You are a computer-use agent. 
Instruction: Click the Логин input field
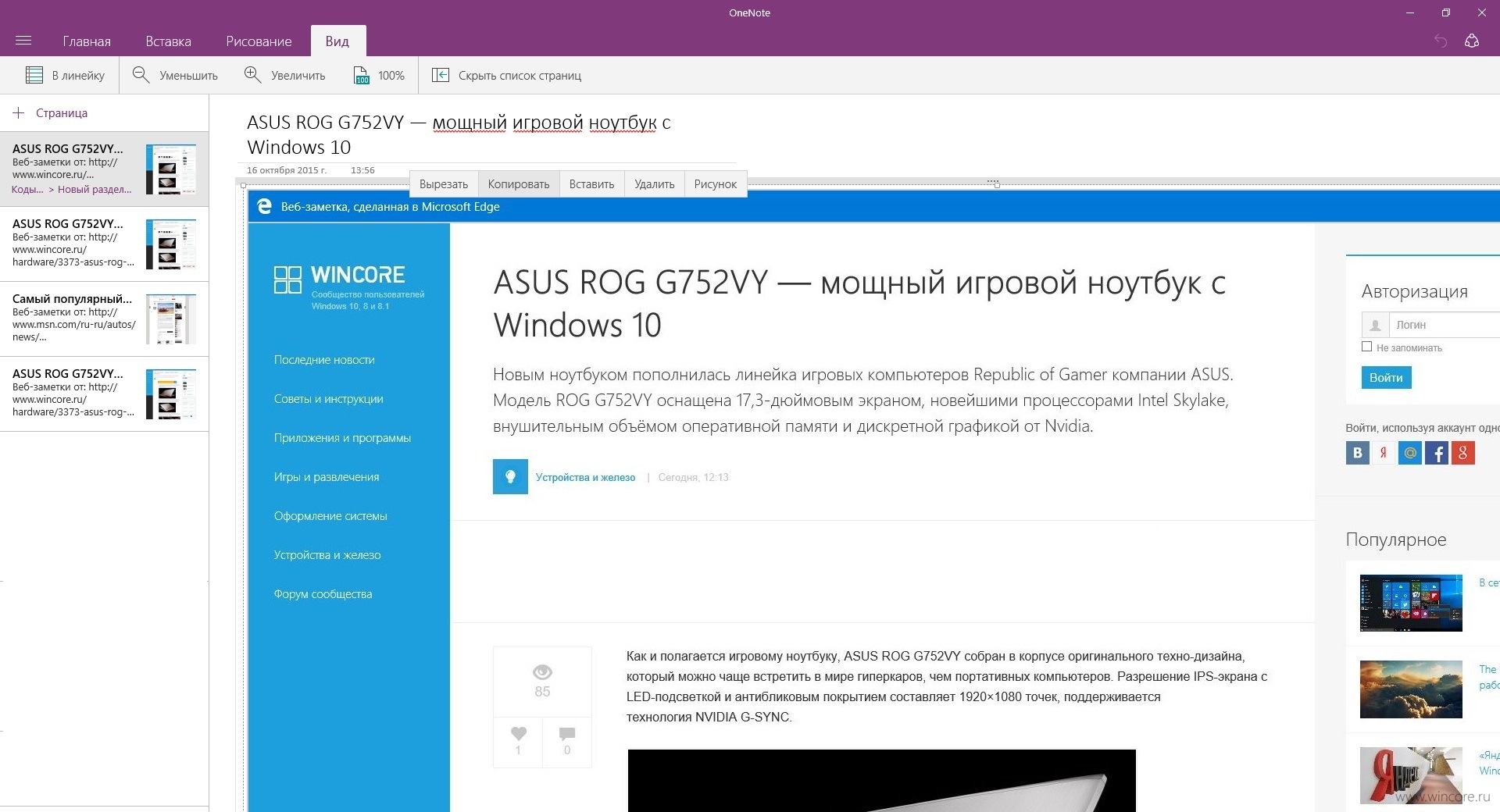point(1445,325)
